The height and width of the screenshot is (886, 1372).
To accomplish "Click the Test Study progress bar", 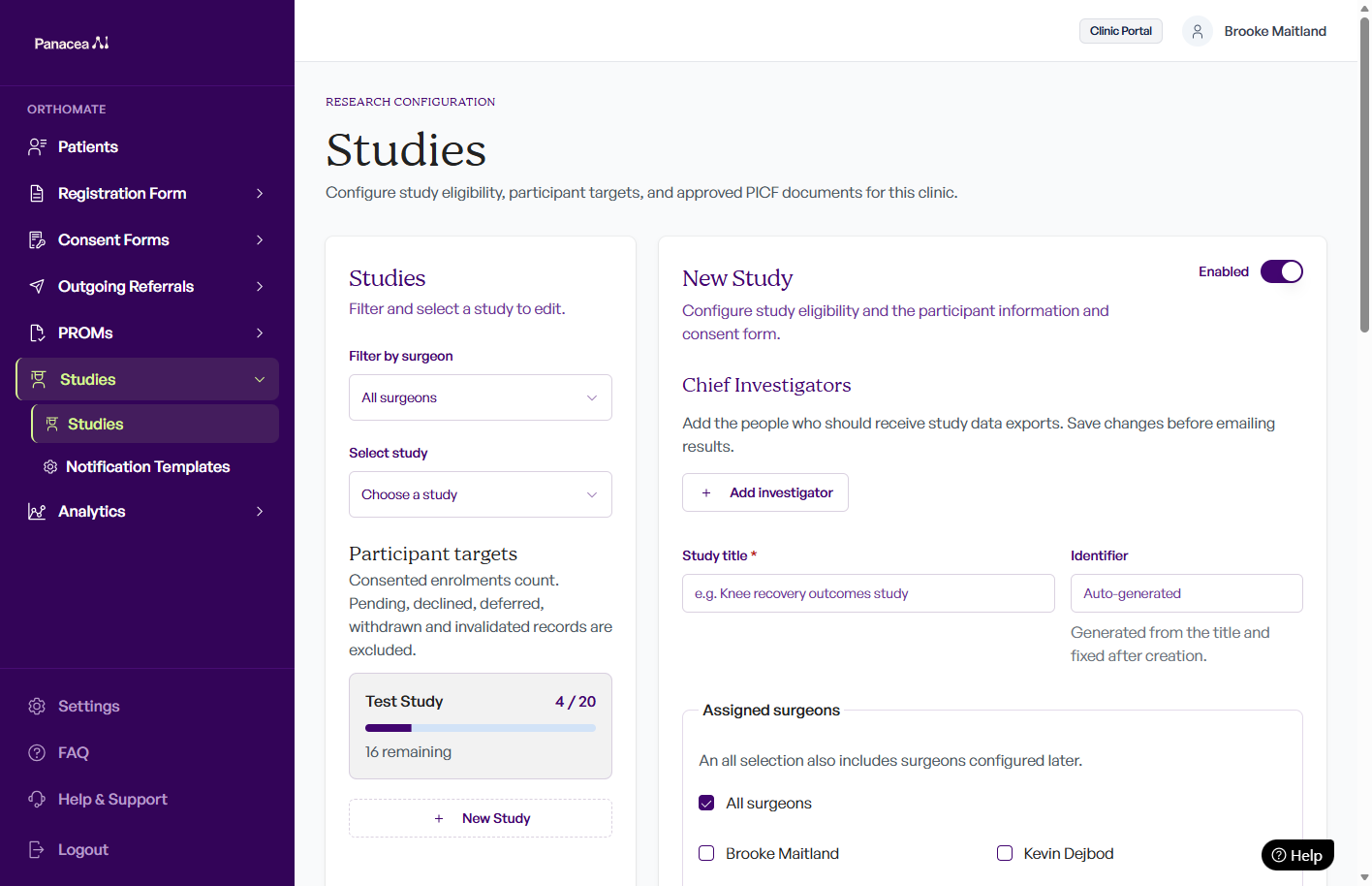I will (x=481, y=728).
